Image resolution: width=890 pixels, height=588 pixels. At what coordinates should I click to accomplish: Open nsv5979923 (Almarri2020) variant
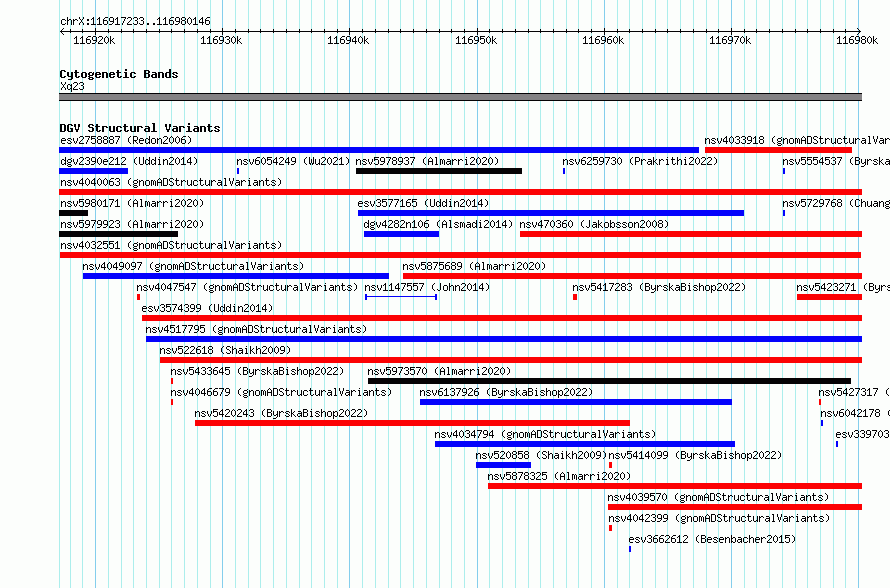[132, 224]
